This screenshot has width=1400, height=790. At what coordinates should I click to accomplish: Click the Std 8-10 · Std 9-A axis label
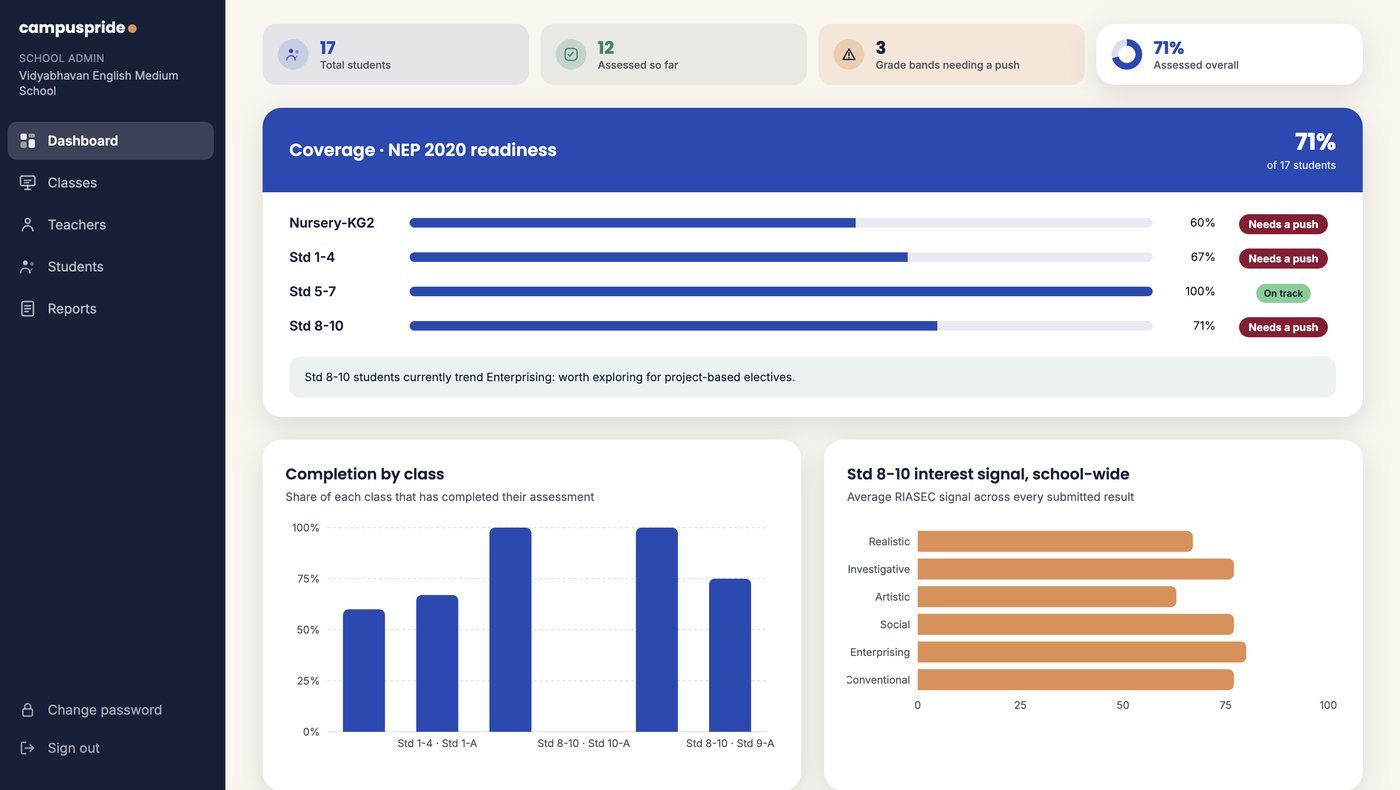point(730,743)
